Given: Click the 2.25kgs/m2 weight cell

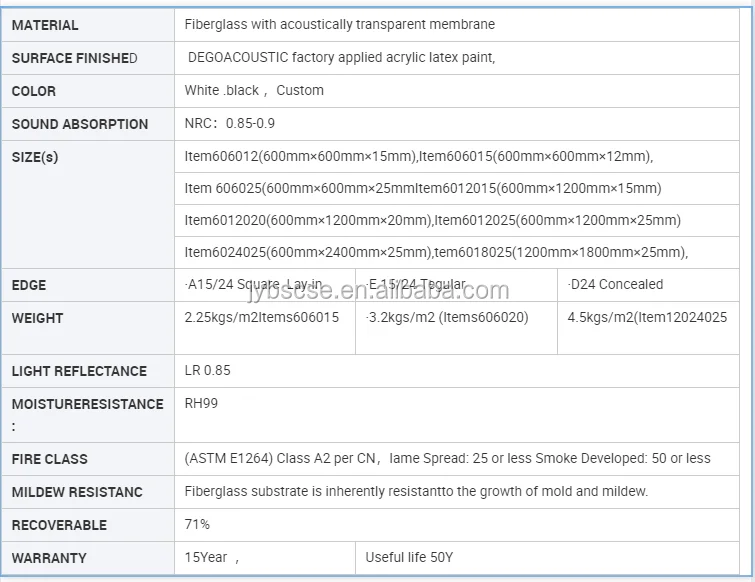Looking at the screenshot, I should pyautogui.click(x=262, y=318).
